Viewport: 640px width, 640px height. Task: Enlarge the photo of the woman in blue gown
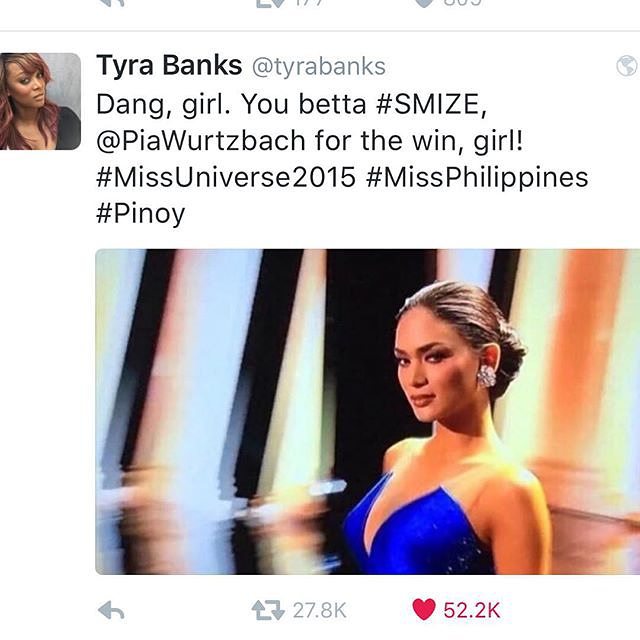(x=367, y=411)
